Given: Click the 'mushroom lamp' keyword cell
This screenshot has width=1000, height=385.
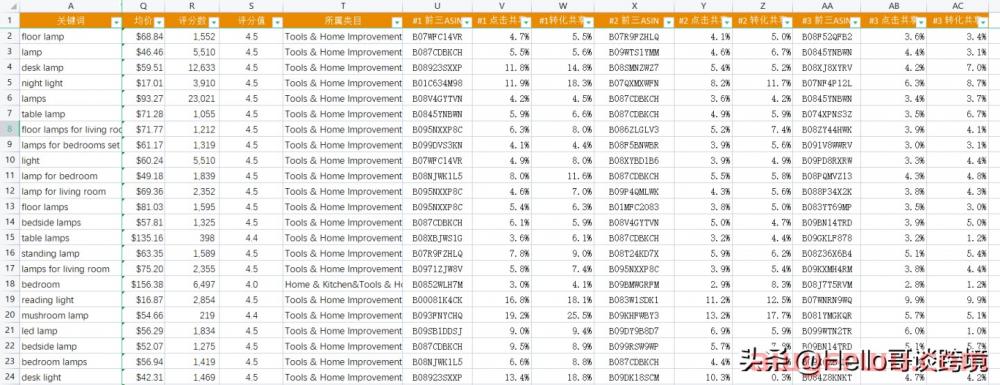Looking at the screenshot, I should click(x=70, y=315).
